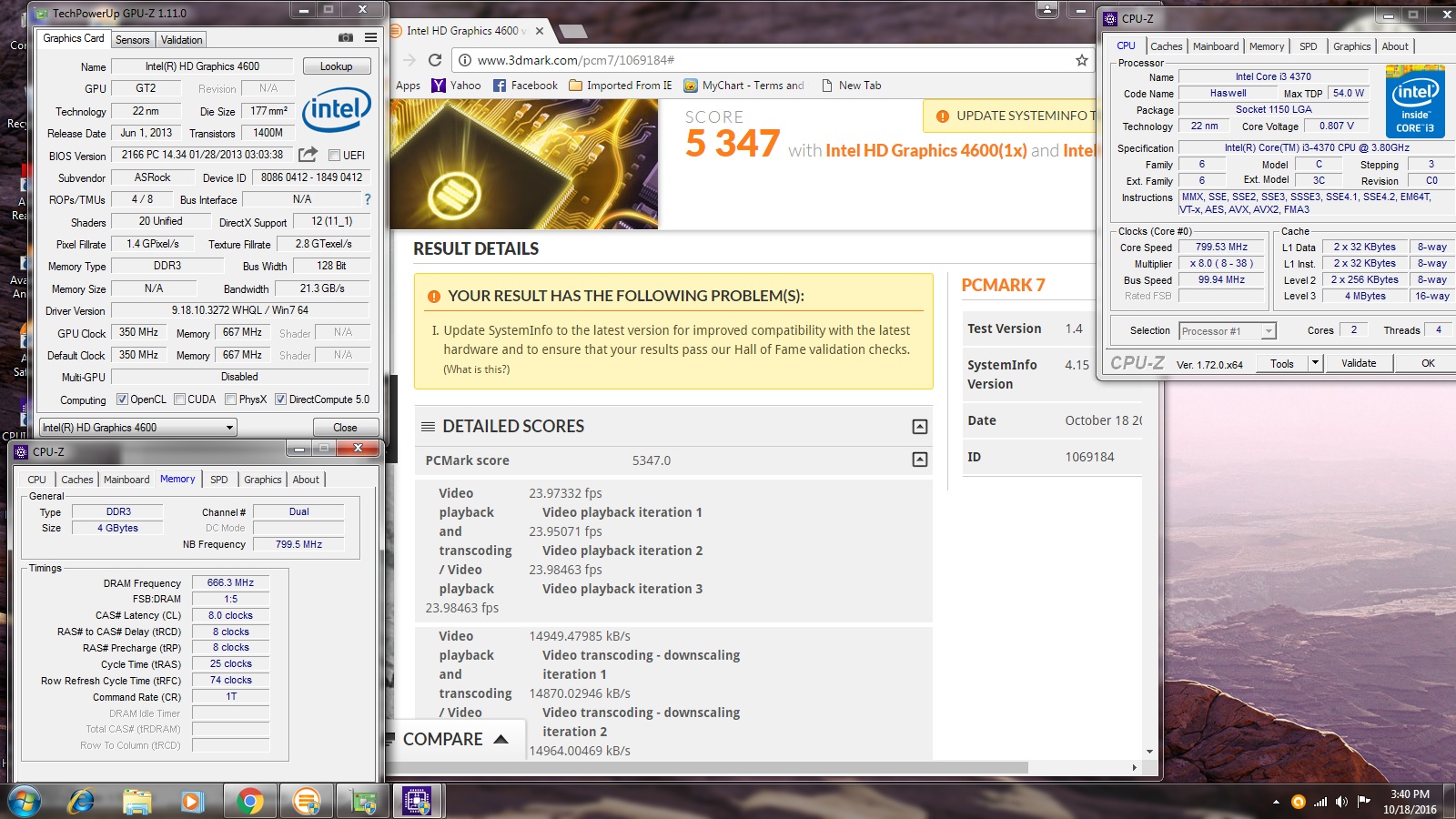The height and width of the screenshot is (819, 1456).
Task: Toggle the PhysX checkbox in GPU-Z
Action: 230,399
